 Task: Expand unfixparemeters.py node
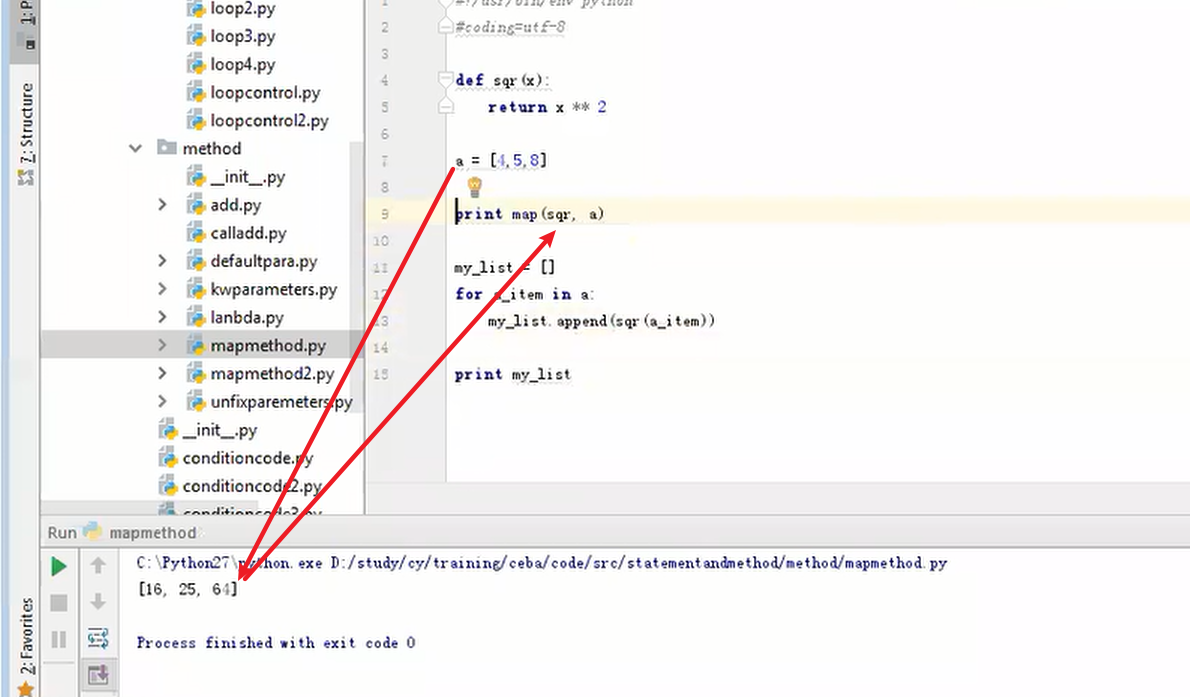pyautogui.click(x=162, y=401)
